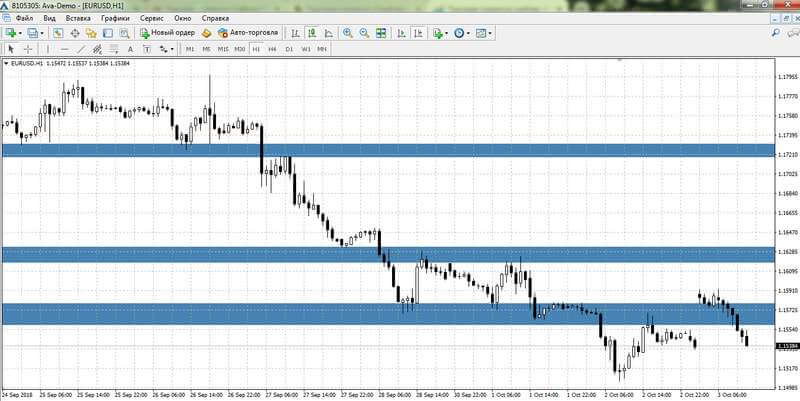Switch to M30 timeframe
The image size is (800, 401).
coord(240,49)
